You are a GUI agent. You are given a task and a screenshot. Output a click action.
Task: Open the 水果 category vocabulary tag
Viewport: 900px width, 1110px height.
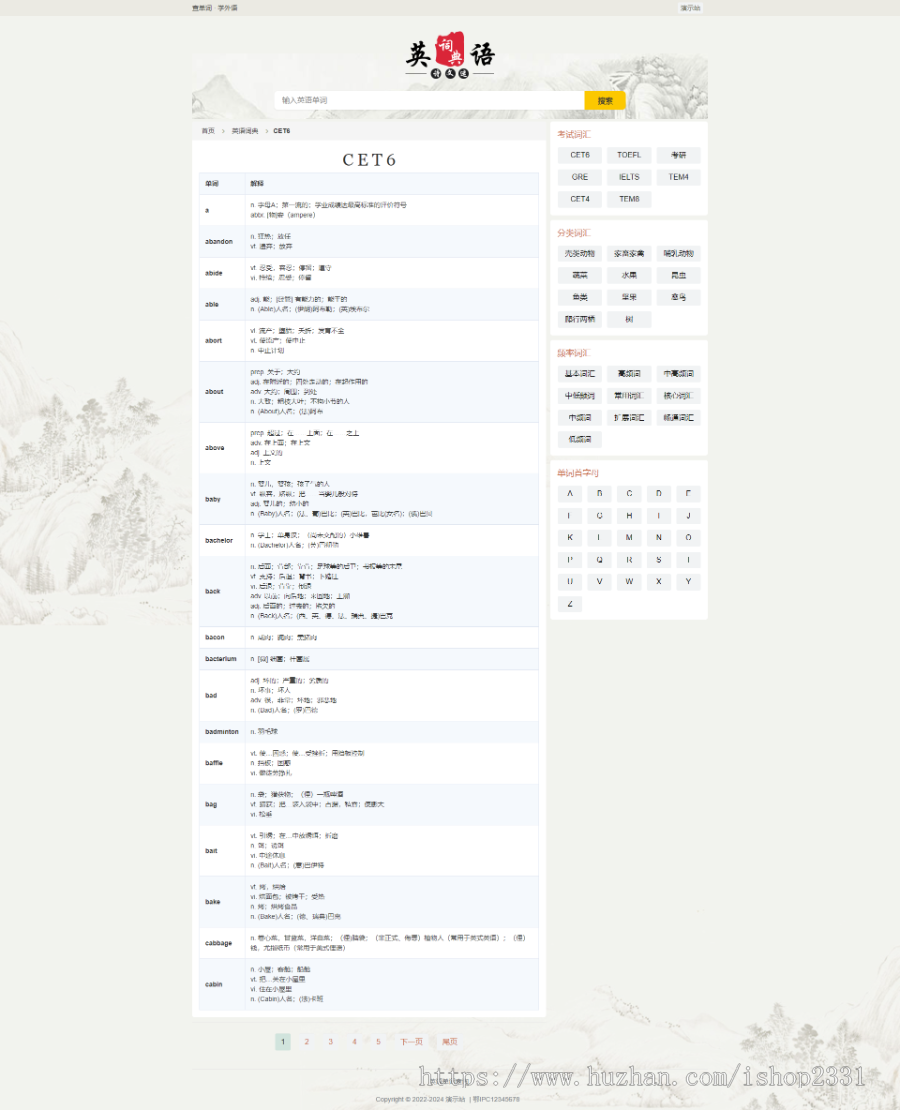pos(629,275)
